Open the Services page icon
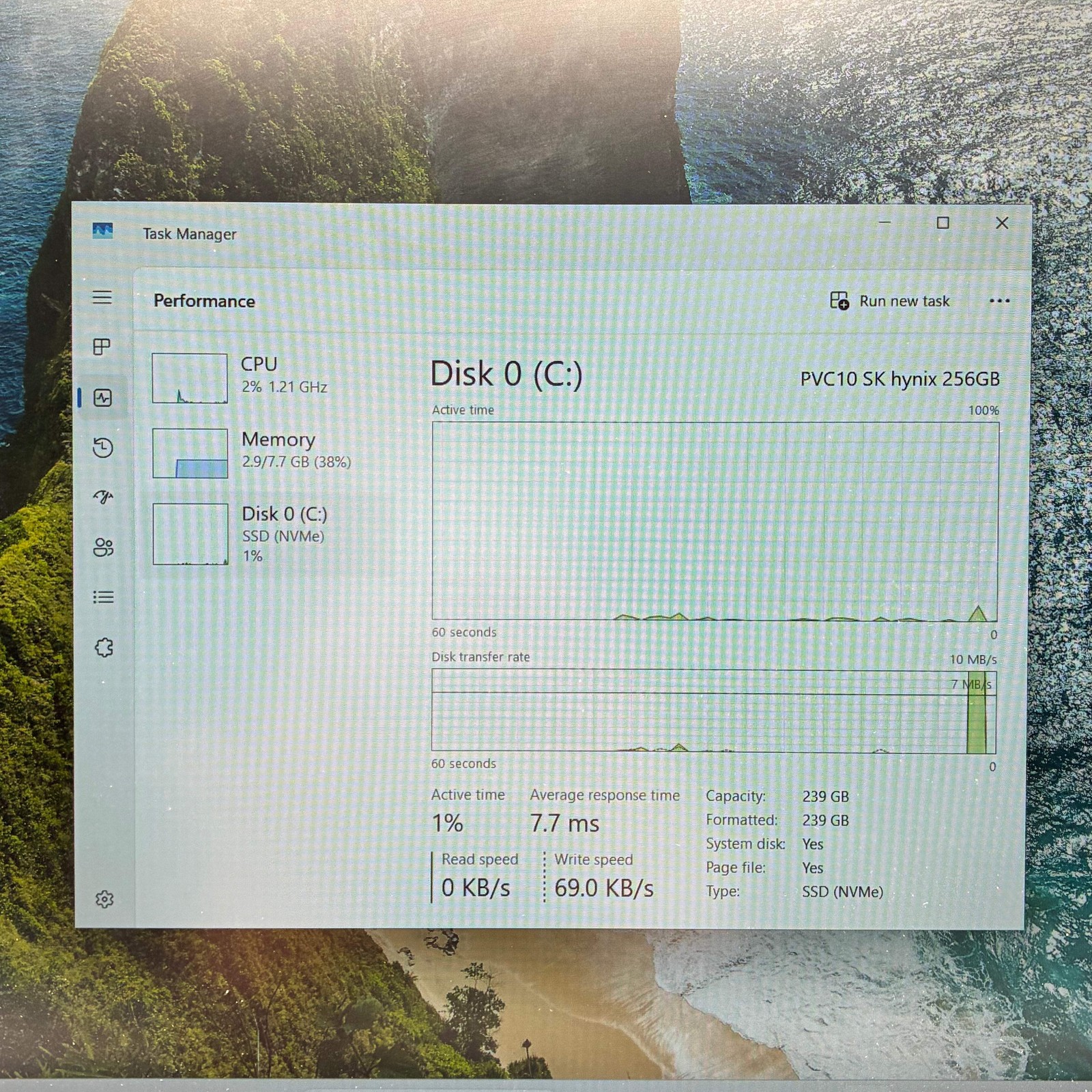Screen dimensions: 1092x1092 click(104, 647)
